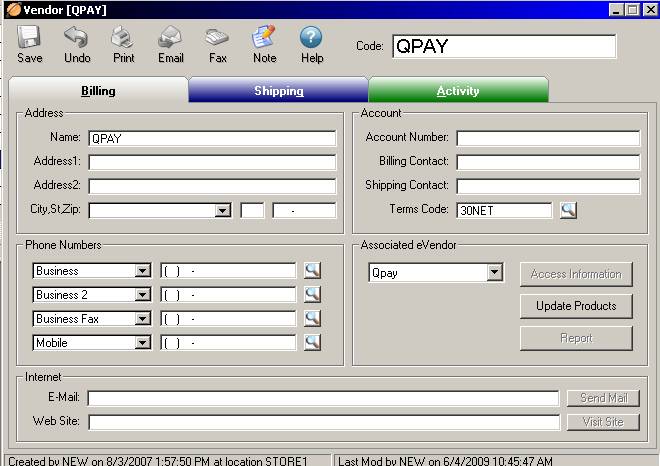Click the 'Last Mod by NEW' status text
Image resolution: width=660 pixels, height=466 pixels.
(x=445, y=461)
